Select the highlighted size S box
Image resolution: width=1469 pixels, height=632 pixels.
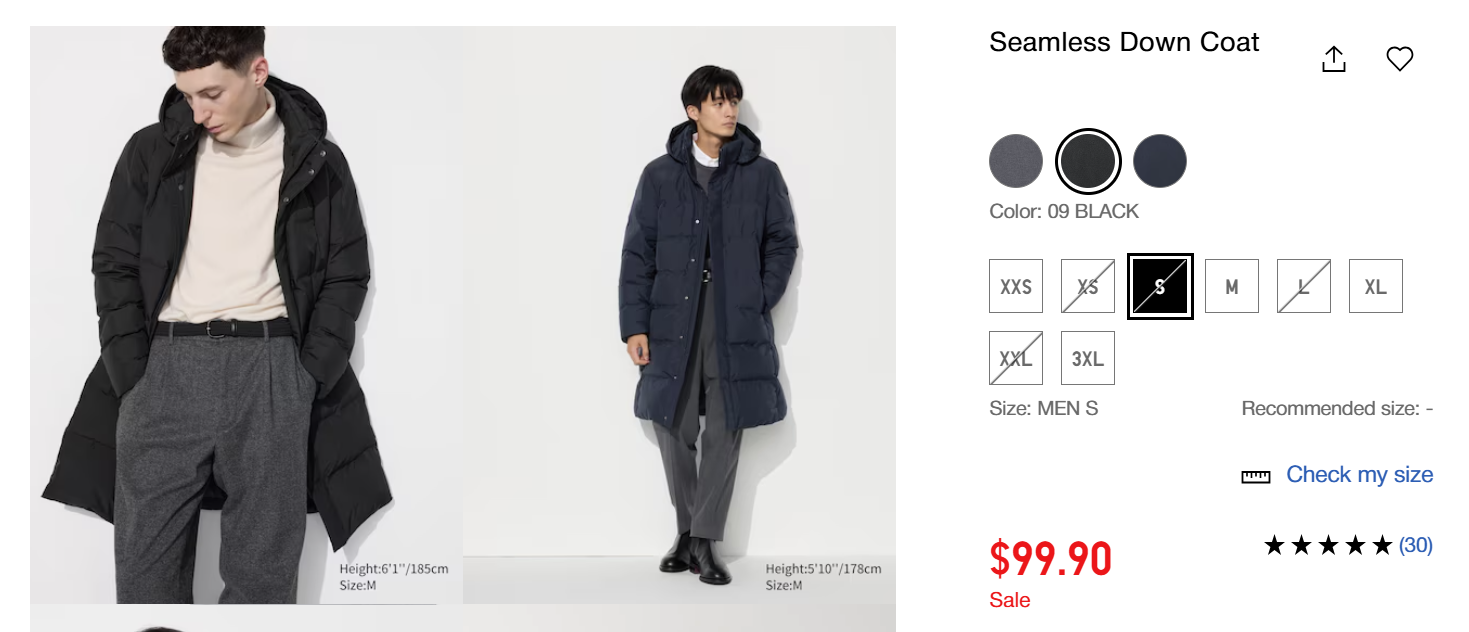pyautogui.click(x=1159, y=286)
